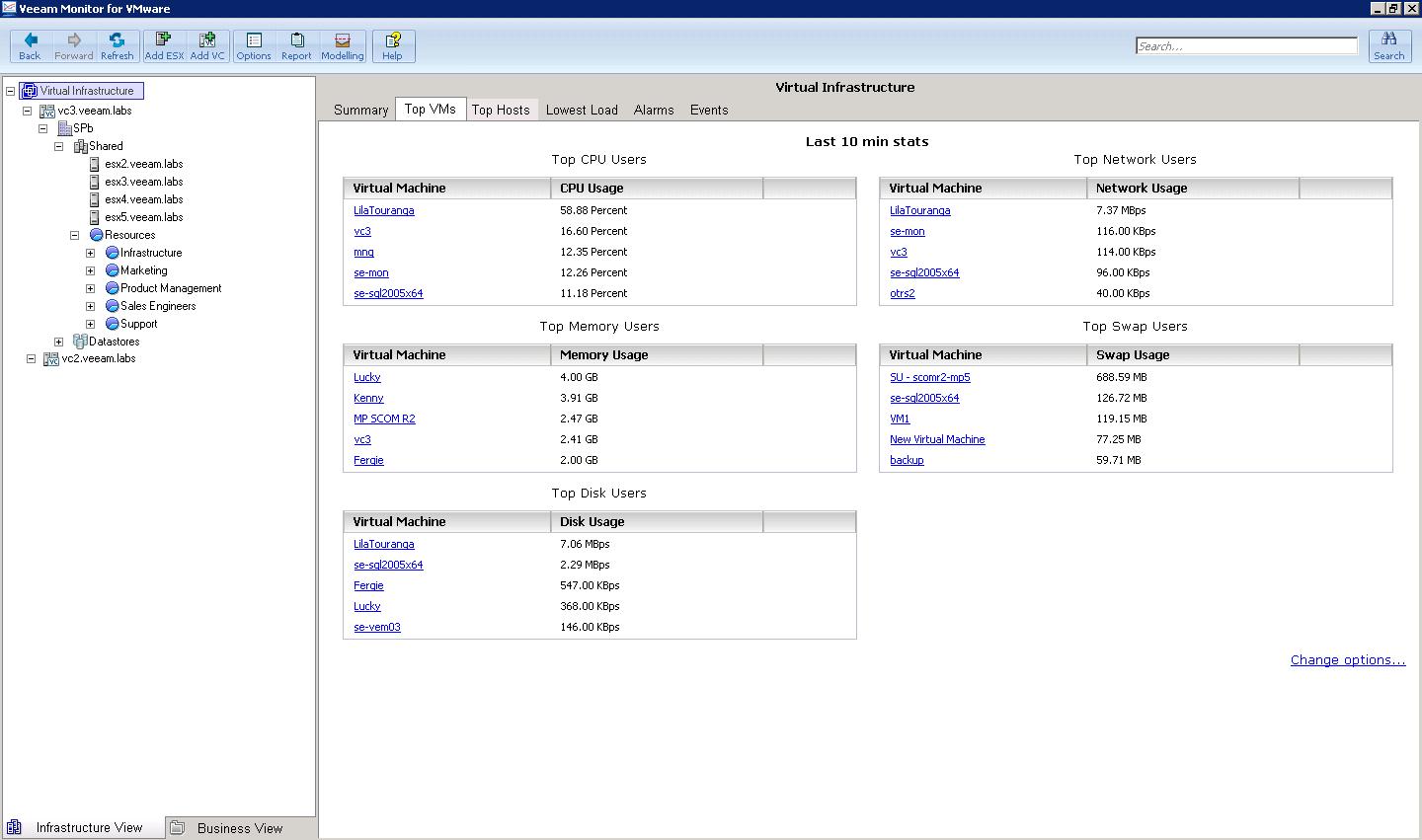Open mng link in Top CPU Users

click(363, 252)
